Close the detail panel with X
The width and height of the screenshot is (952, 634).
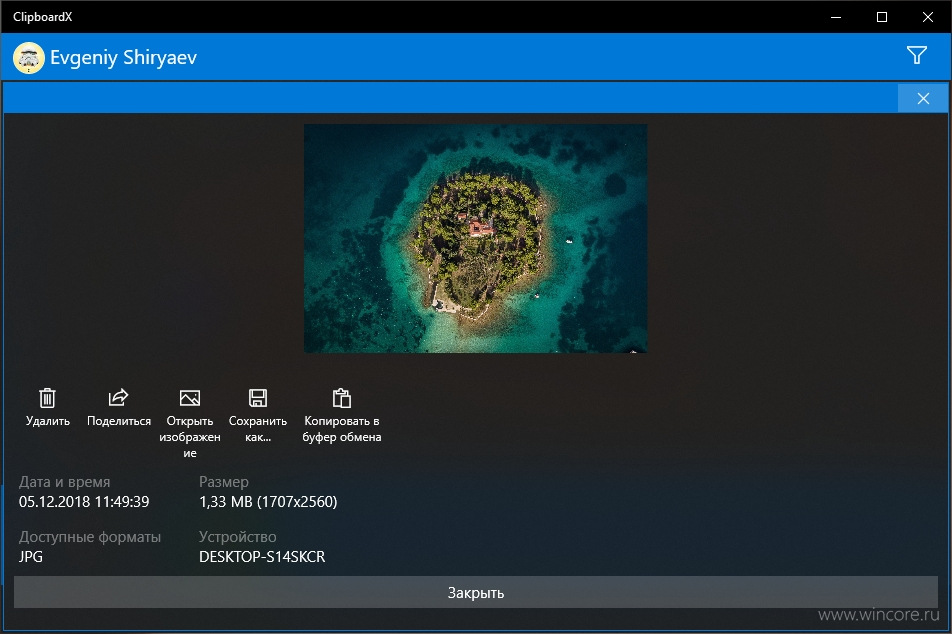(x=923, y=98)
